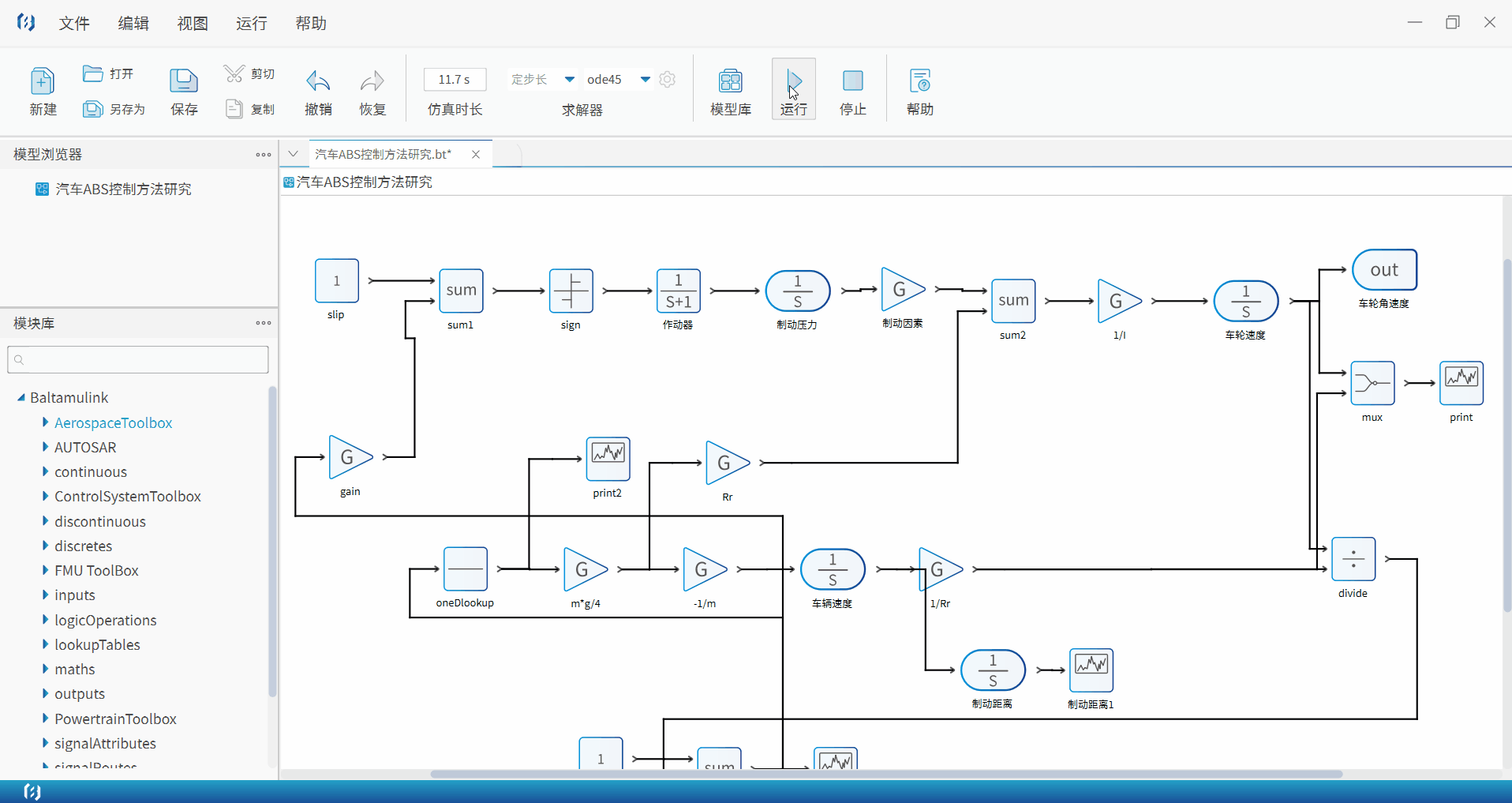The image size is (1512, 803).
Task: Open the 模型库 model library
Action: coord(731,90)
